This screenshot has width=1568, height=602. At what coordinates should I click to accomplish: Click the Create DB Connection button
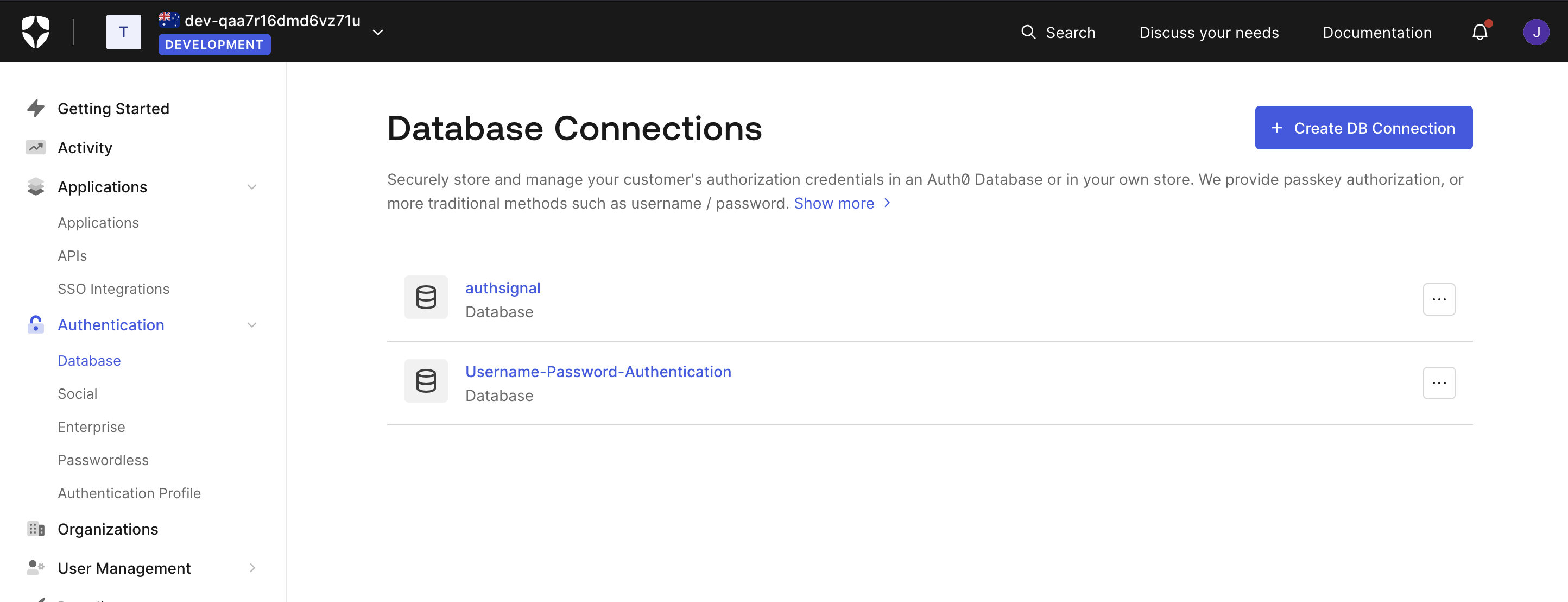pos(1363,128)
